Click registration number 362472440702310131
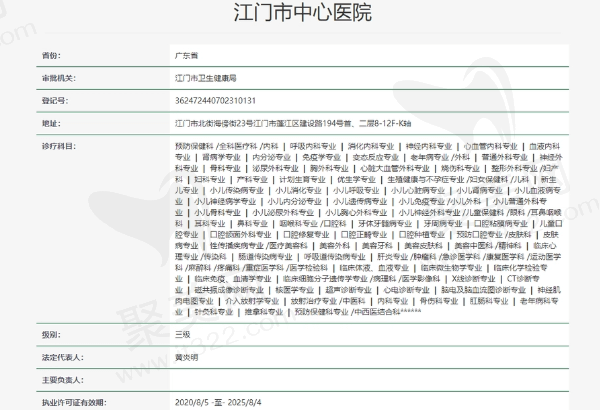The image size is (600, 410). point(215,101)
